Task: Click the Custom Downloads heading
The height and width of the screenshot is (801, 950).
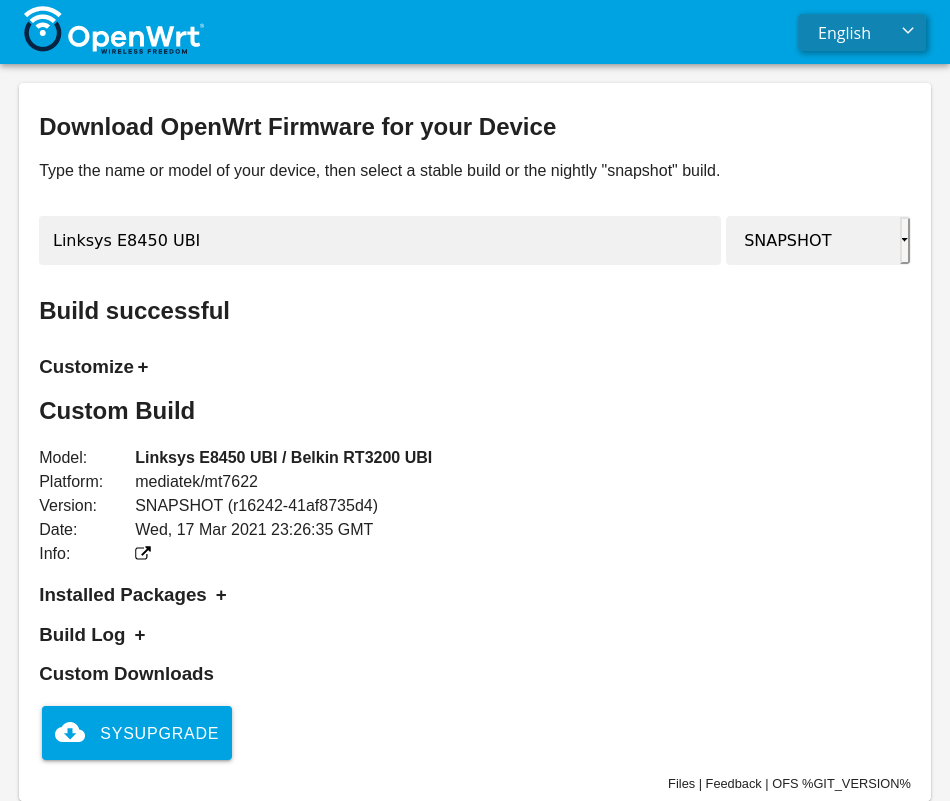Action: (x=126, y=674)
